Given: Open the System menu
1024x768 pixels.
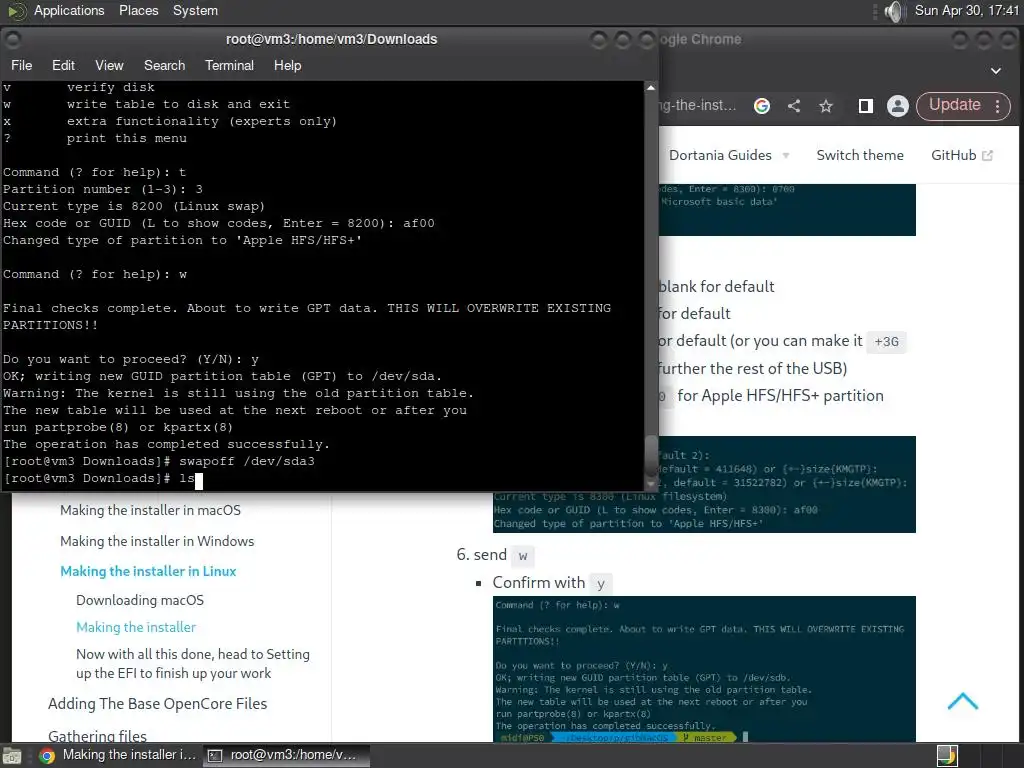Looking at the screenshot, I should point(195,10).
